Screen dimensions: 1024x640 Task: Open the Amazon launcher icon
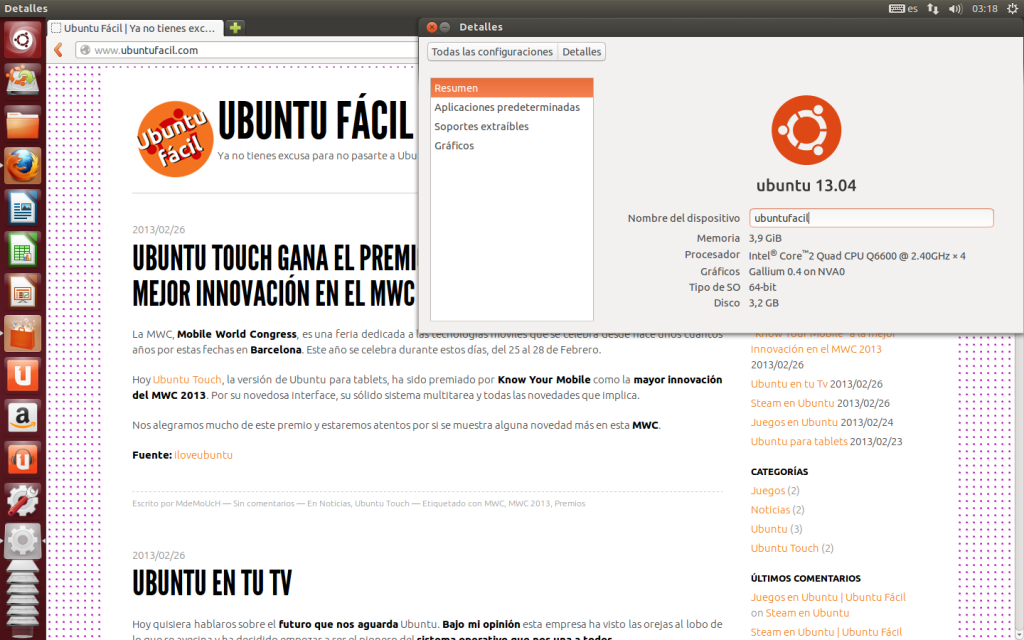(23, 417)
